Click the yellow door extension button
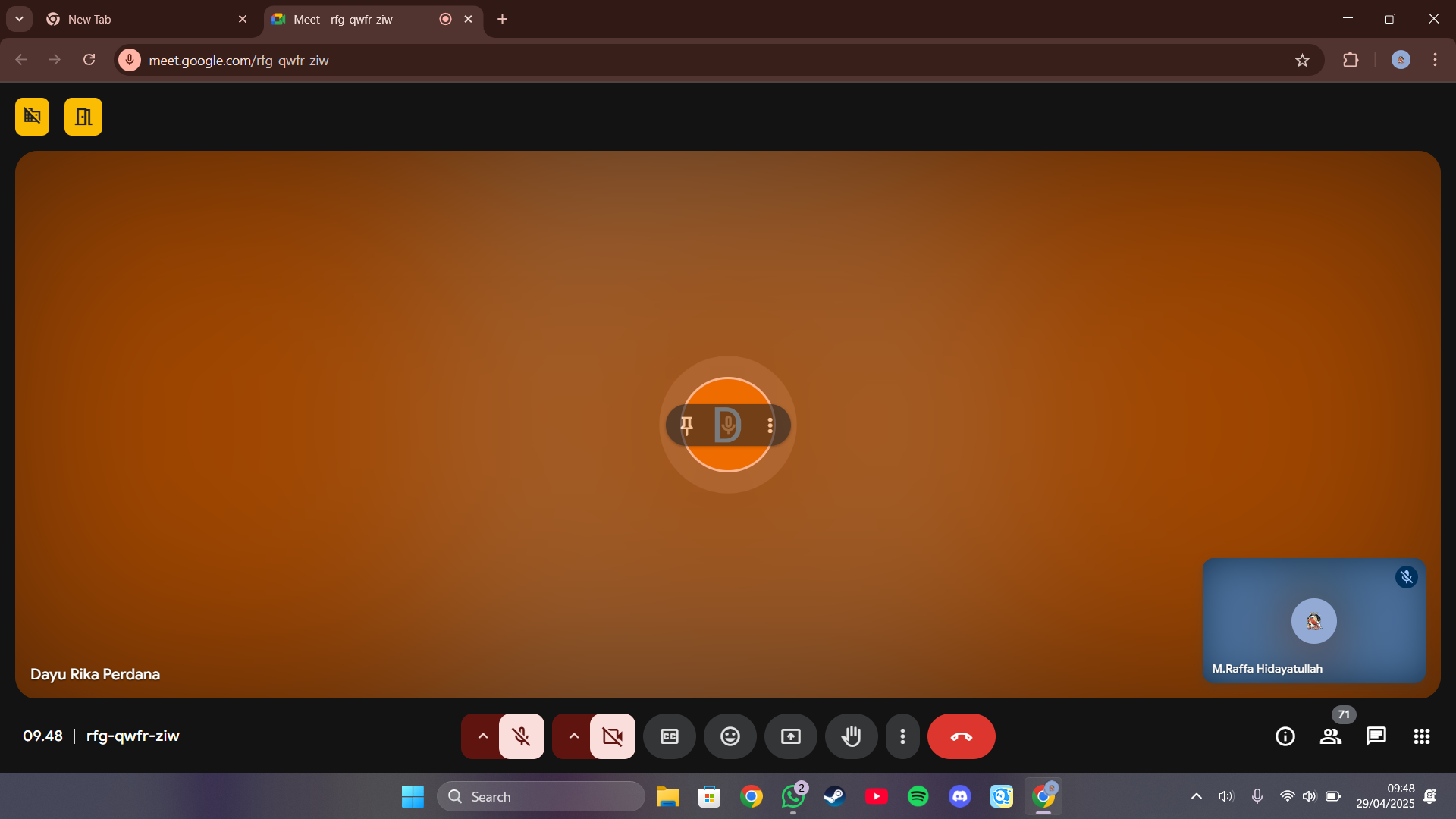Viewport: 1456px width, 819px height. (83, 117)
